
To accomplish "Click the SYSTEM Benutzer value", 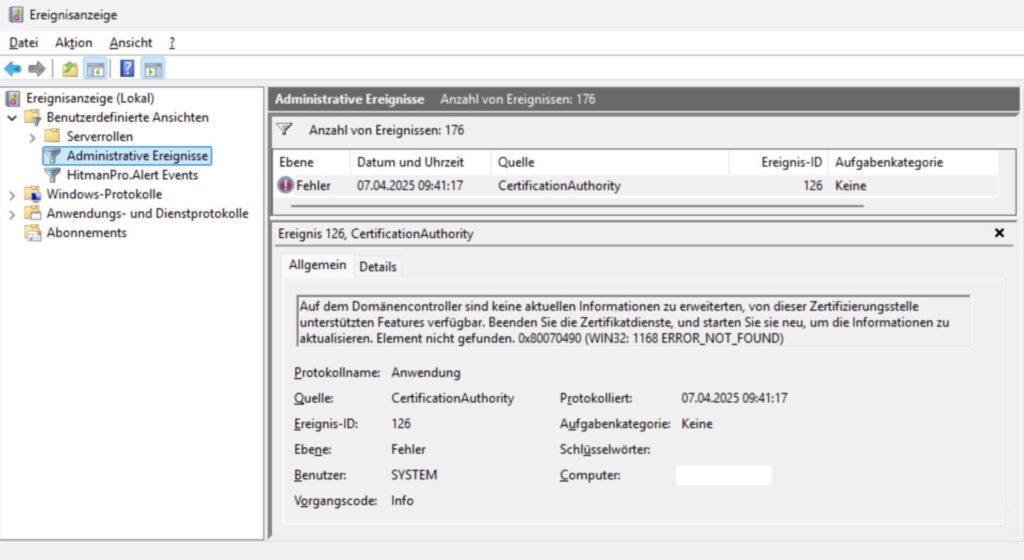I will (414, 475).
